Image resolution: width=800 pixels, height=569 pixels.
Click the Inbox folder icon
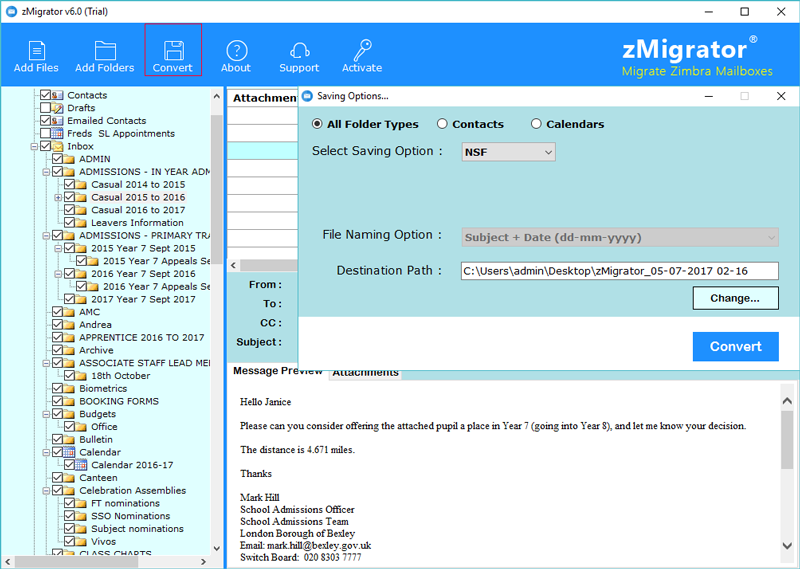click(x=57, y=146)
